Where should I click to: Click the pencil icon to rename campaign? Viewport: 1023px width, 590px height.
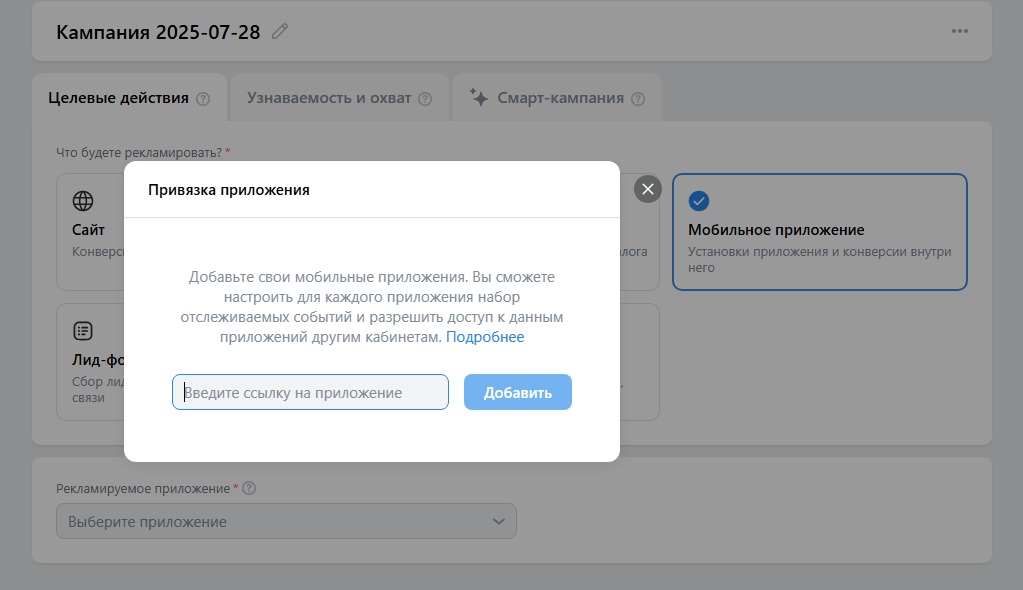point(280,31)
